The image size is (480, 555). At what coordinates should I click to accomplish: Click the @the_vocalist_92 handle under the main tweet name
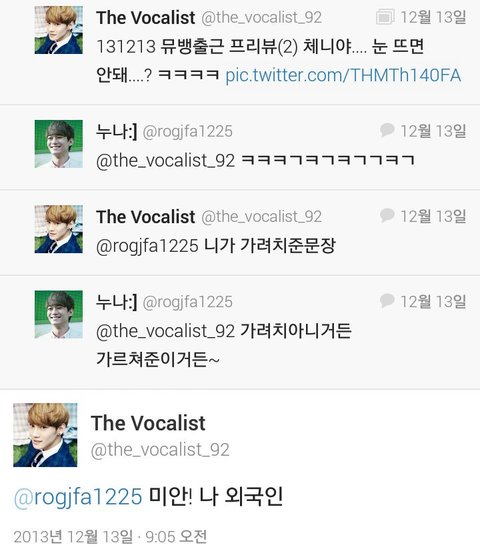[x=160, y=450]
